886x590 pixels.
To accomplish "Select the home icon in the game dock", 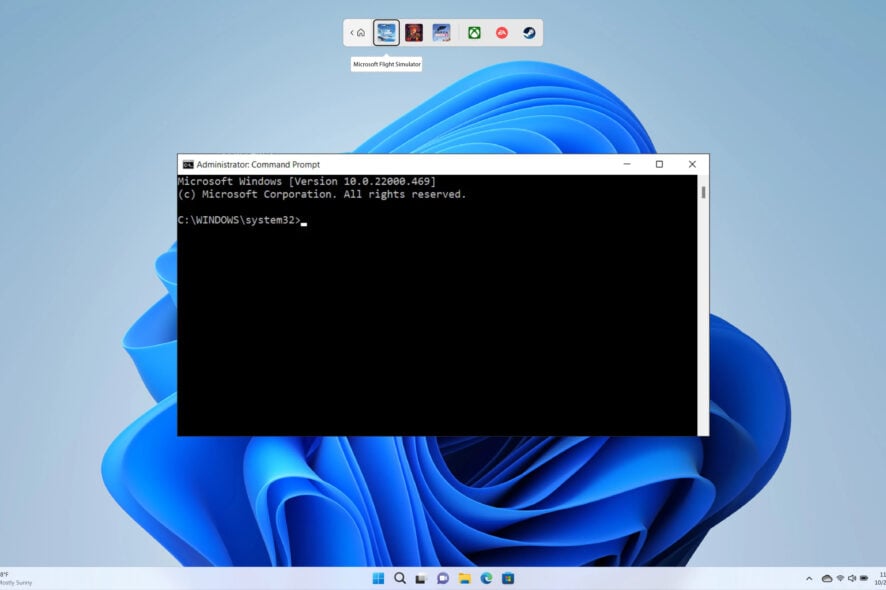I will 360,31.
